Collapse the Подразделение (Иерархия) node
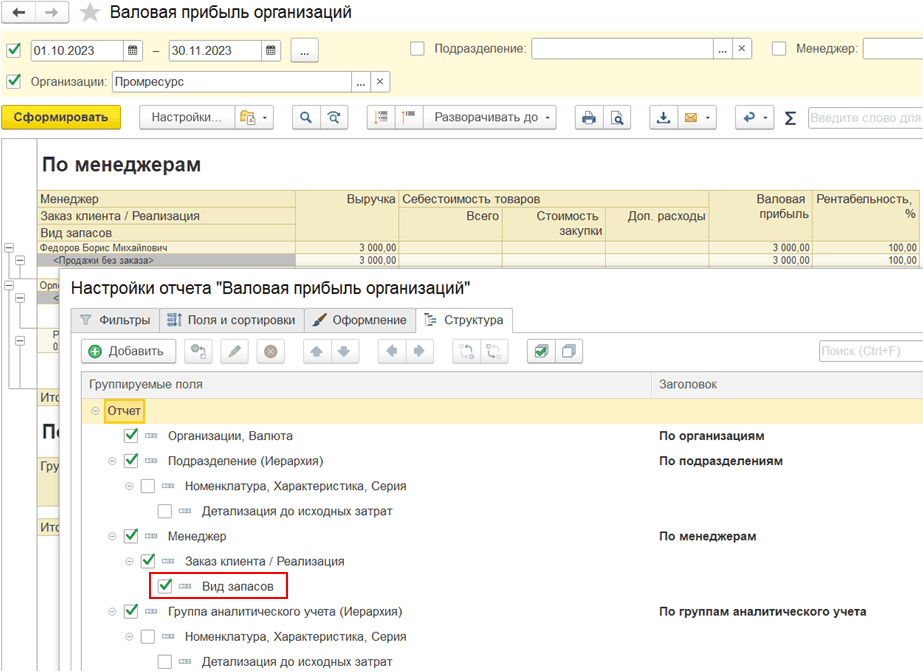This screenshot has height=672, width=923. click(112, 461)
